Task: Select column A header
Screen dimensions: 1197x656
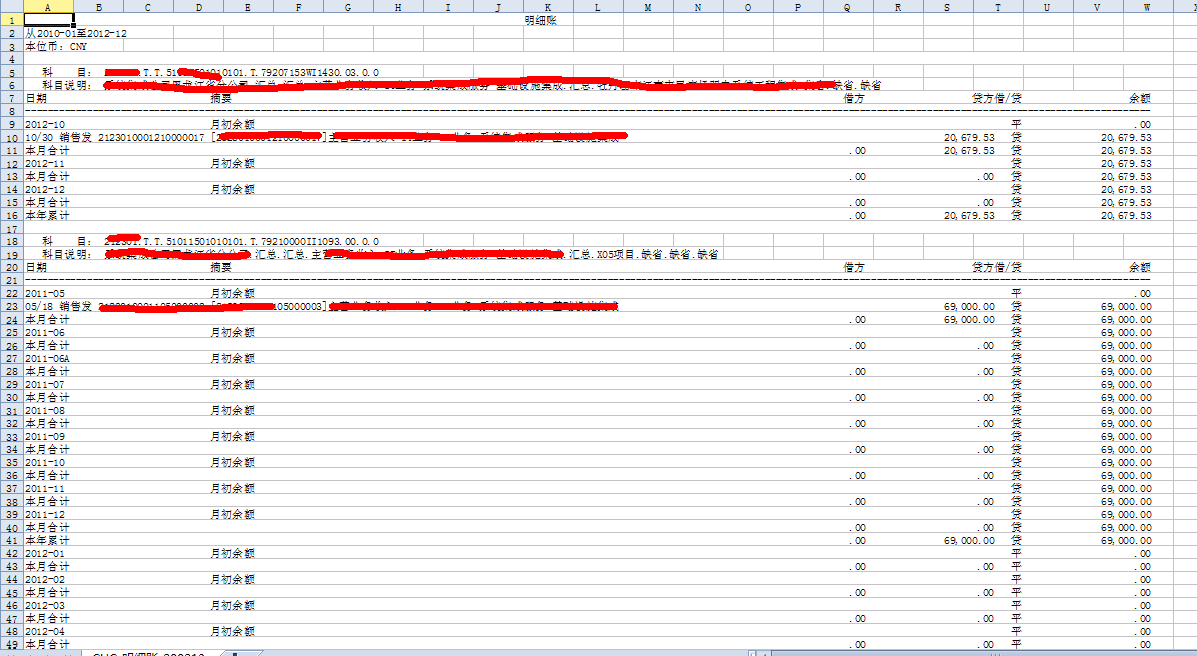Action: point(48,7)
